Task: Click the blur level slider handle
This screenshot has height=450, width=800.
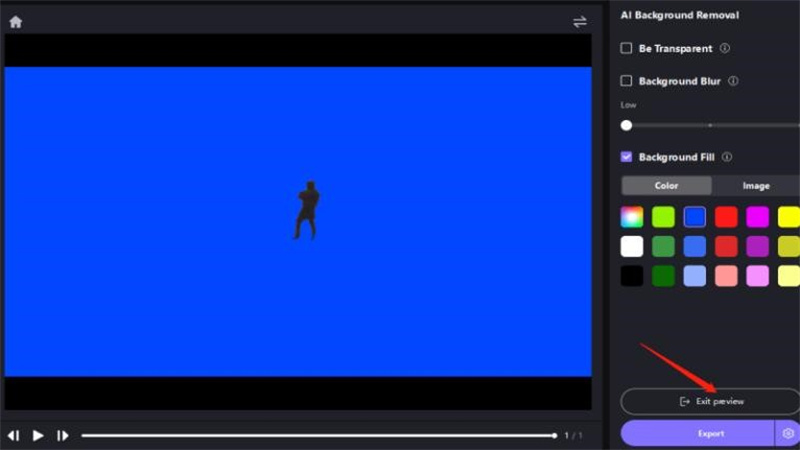Action: [627, 126]
